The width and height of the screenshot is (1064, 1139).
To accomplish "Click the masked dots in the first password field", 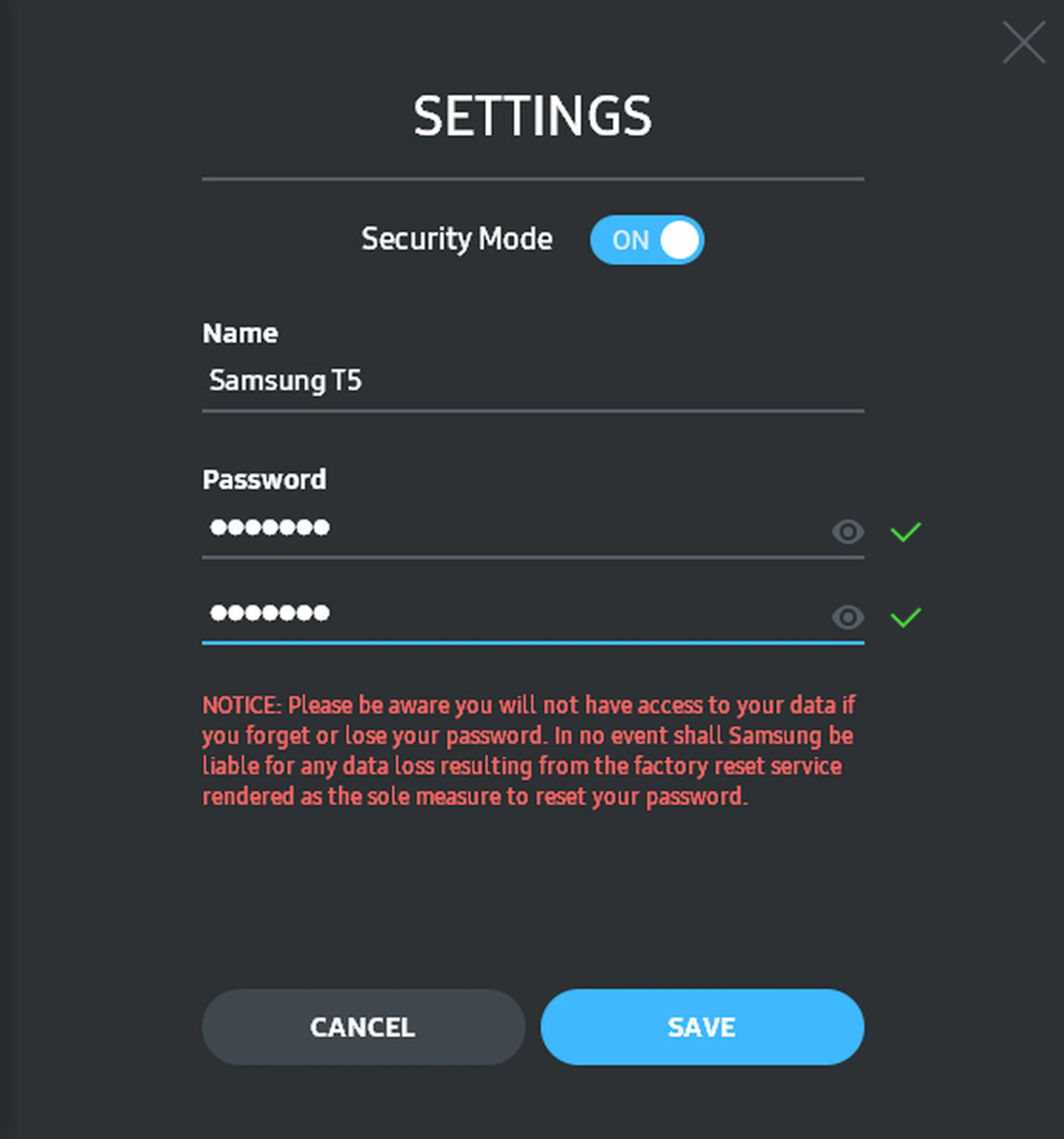I will click(x=269, y=527).
